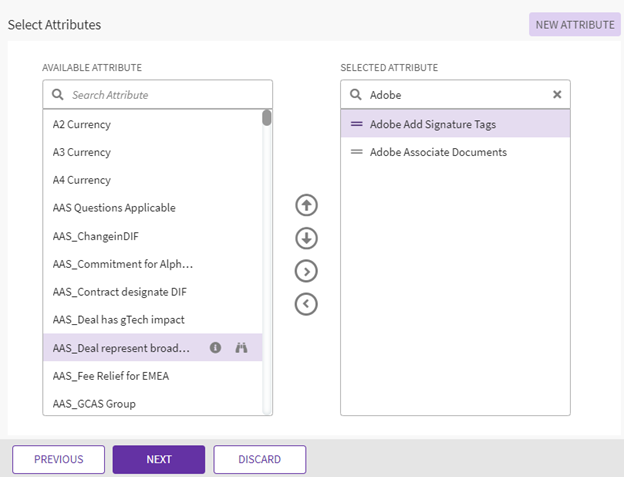Click the New Attribute button

(x=574, y=24)
